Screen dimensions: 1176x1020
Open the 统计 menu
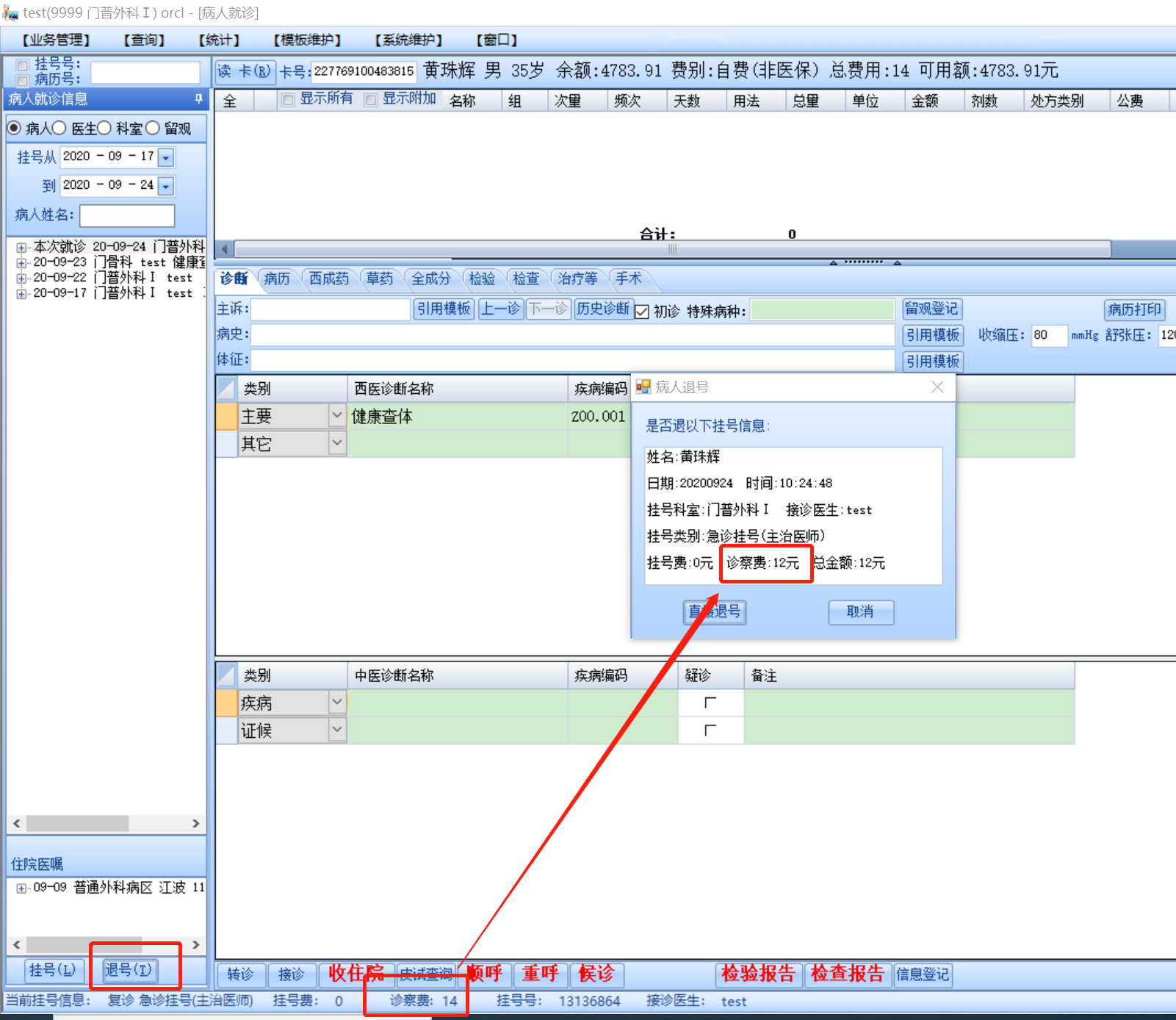coord(219,40)
